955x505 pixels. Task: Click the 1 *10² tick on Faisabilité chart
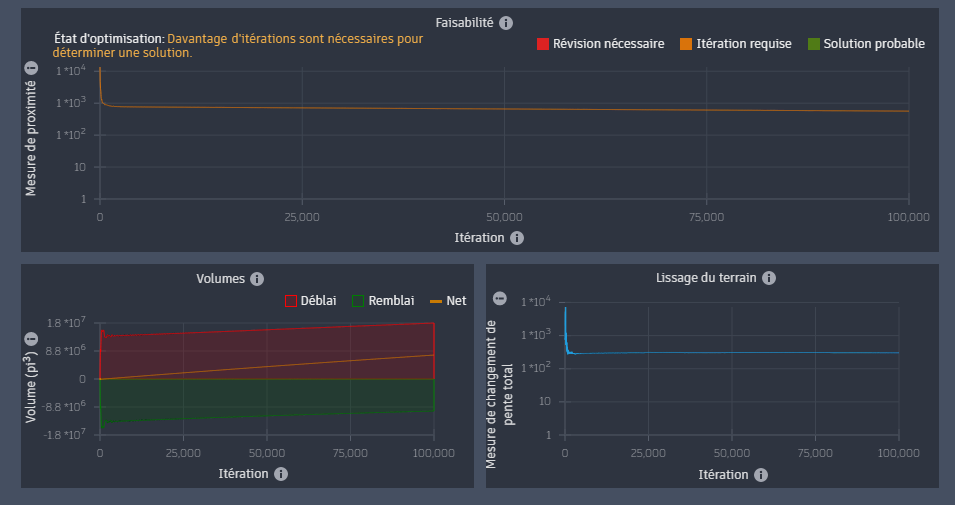(x=71, y=134)
